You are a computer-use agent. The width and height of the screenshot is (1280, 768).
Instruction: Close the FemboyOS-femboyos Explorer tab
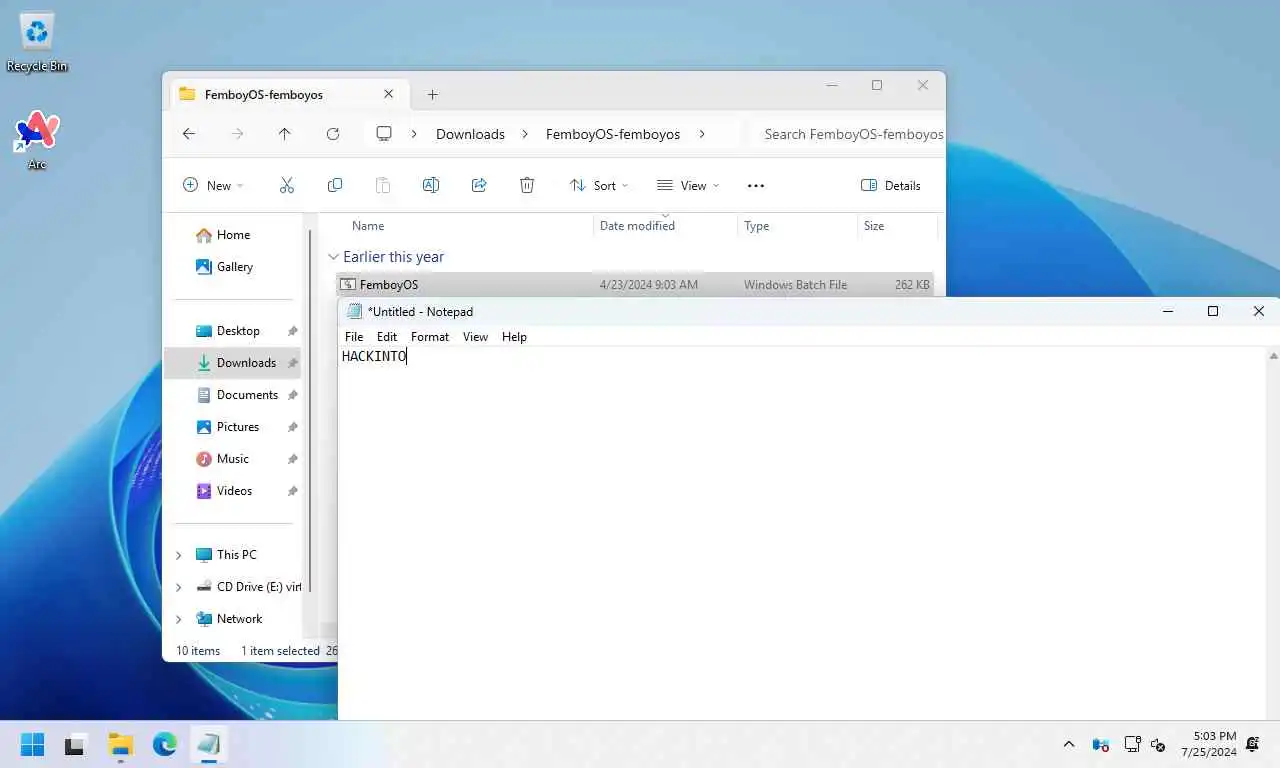[x=388, y=94]
